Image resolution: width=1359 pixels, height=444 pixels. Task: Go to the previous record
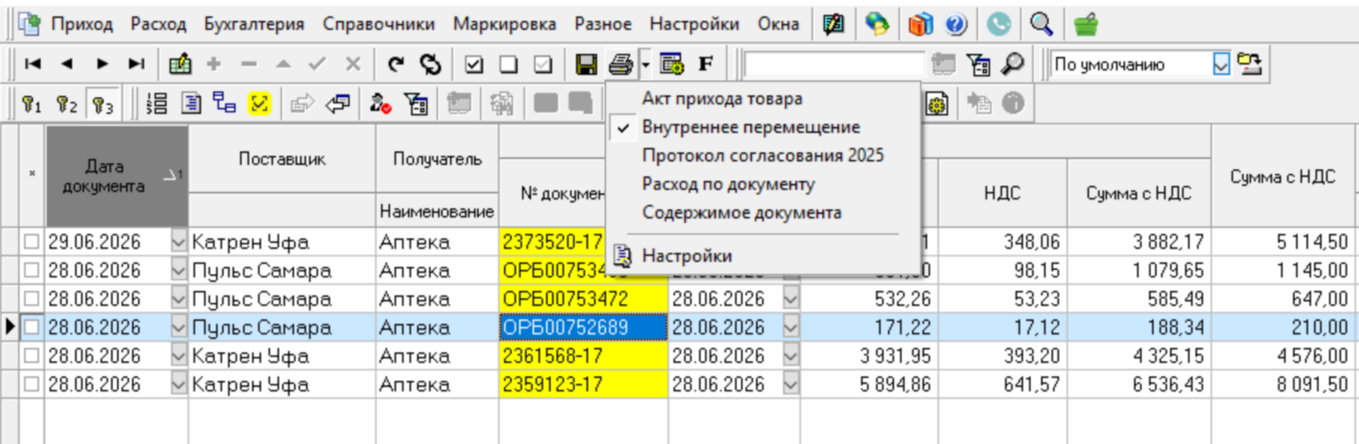tap(66, 64)
